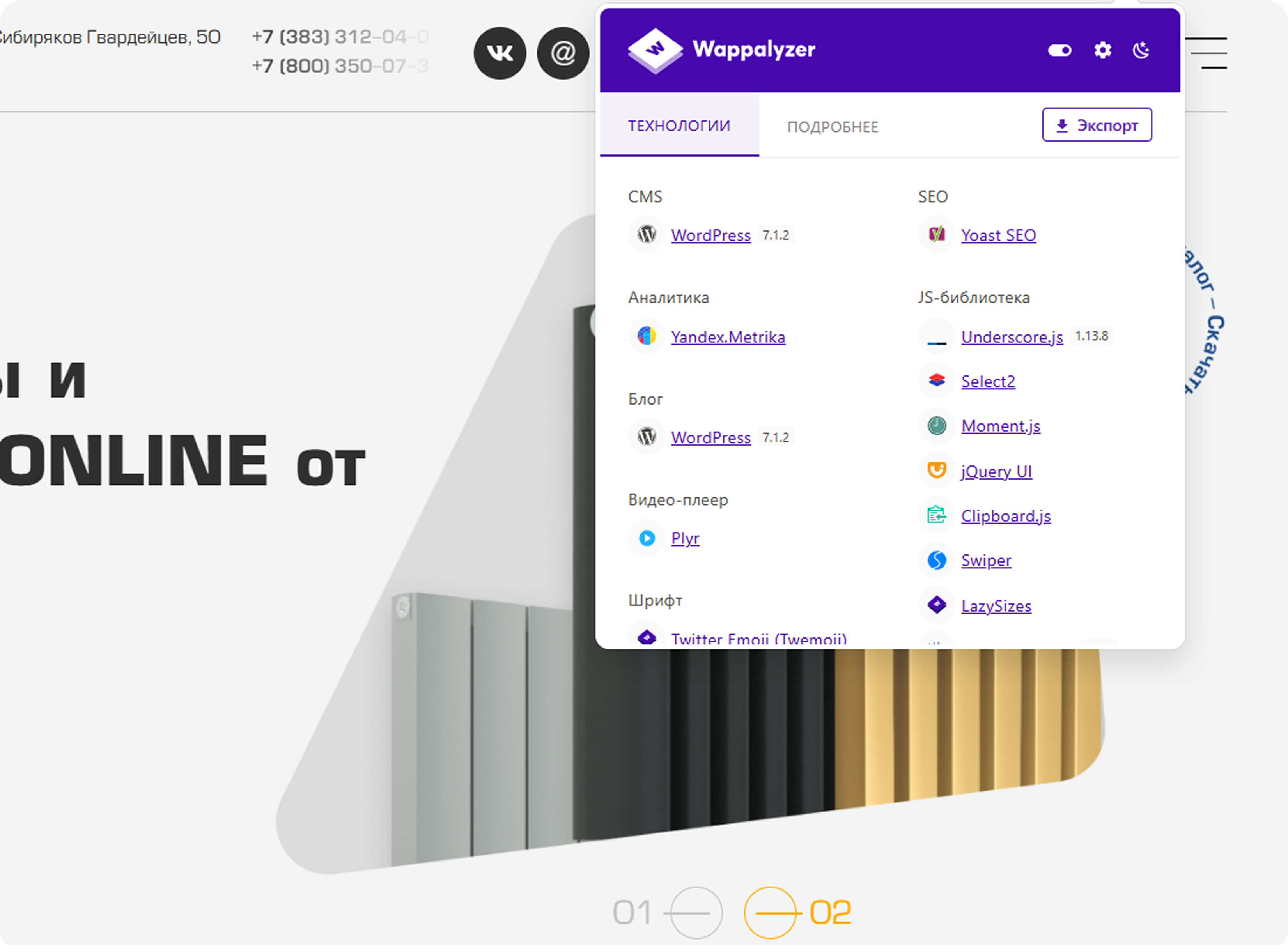Image resolution: width=1288 pixels, height=952 pixels.
Task: Click the WordPress icon under CMS
Action: (647, 235)
